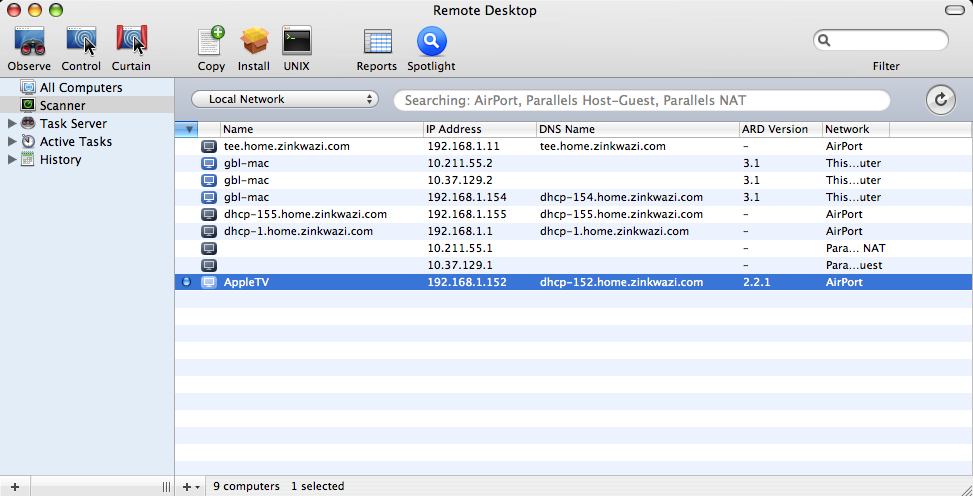Select the tee.home.zinkwazi.com row name
Screen dimensions: 973x496
click(287, 147)
